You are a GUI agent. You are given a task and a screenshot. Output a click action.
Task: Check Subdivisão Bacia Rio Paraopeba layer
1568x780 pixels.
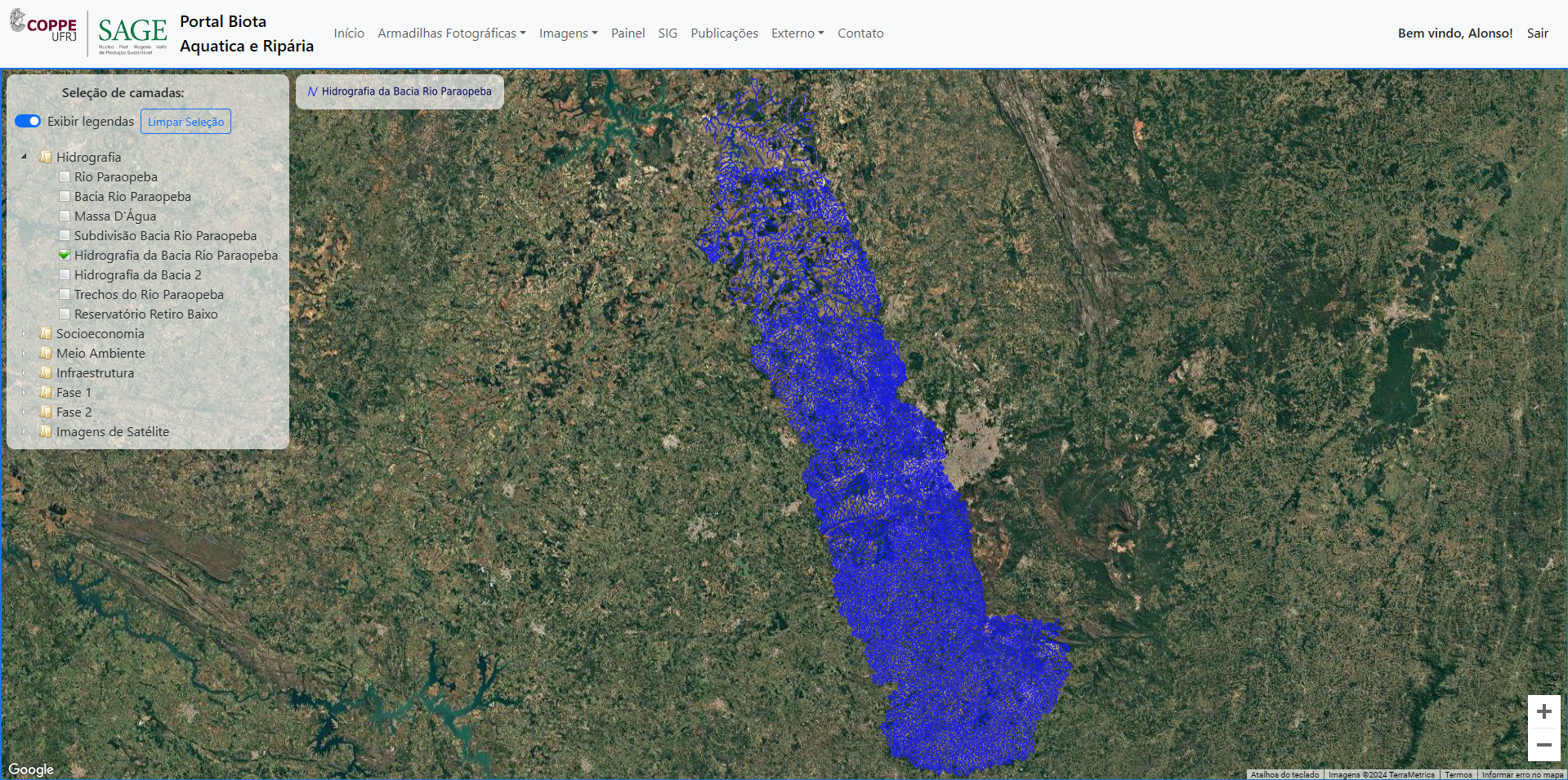pos(65,235)
